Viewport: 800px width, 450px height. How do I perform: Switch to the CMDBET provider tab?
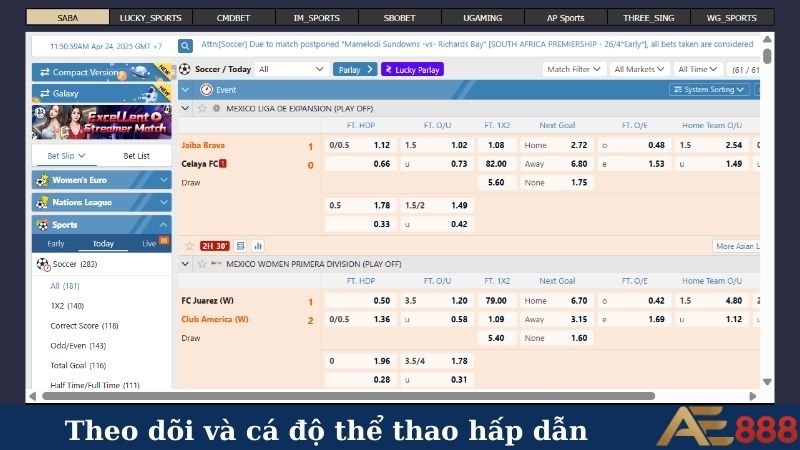[233, 18]
